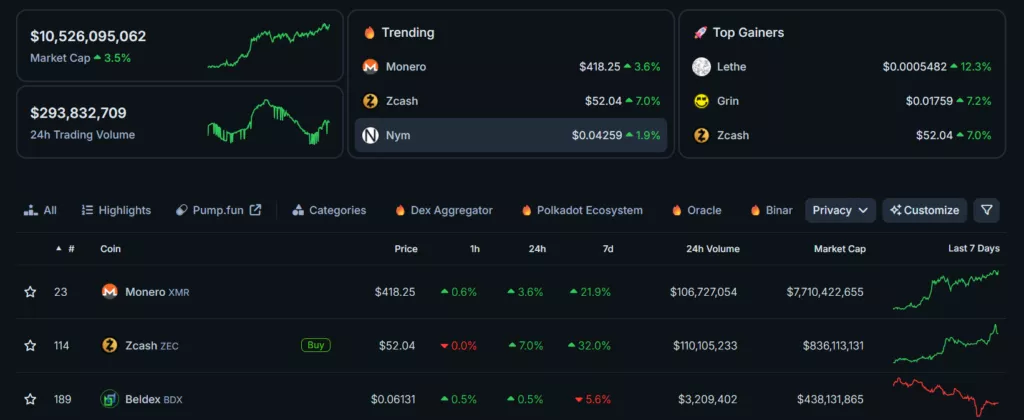Click the Nym logo icon in Trending
The height and width of the screenshot is (420, 1024).
coord(369,135)
